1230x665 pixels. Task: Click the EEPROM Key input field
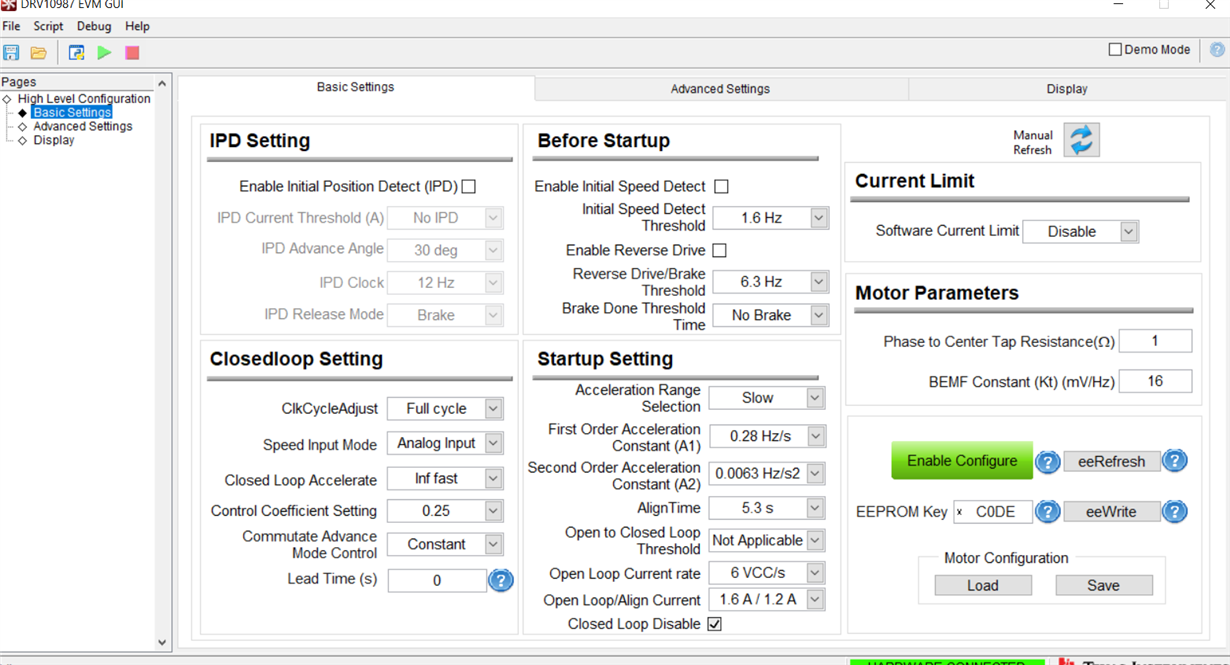point(993,511)
